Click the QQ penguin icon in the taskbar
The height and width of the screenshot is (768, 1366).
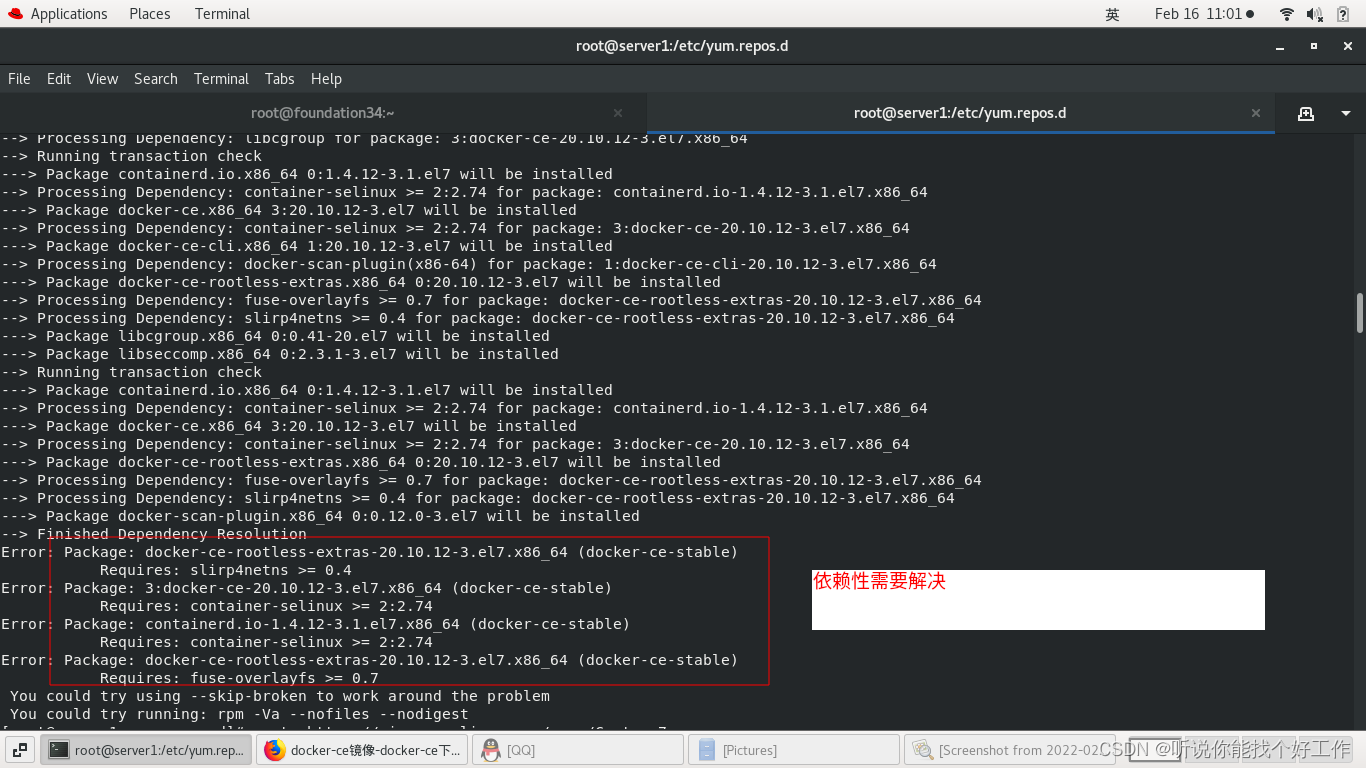[490, 750]
